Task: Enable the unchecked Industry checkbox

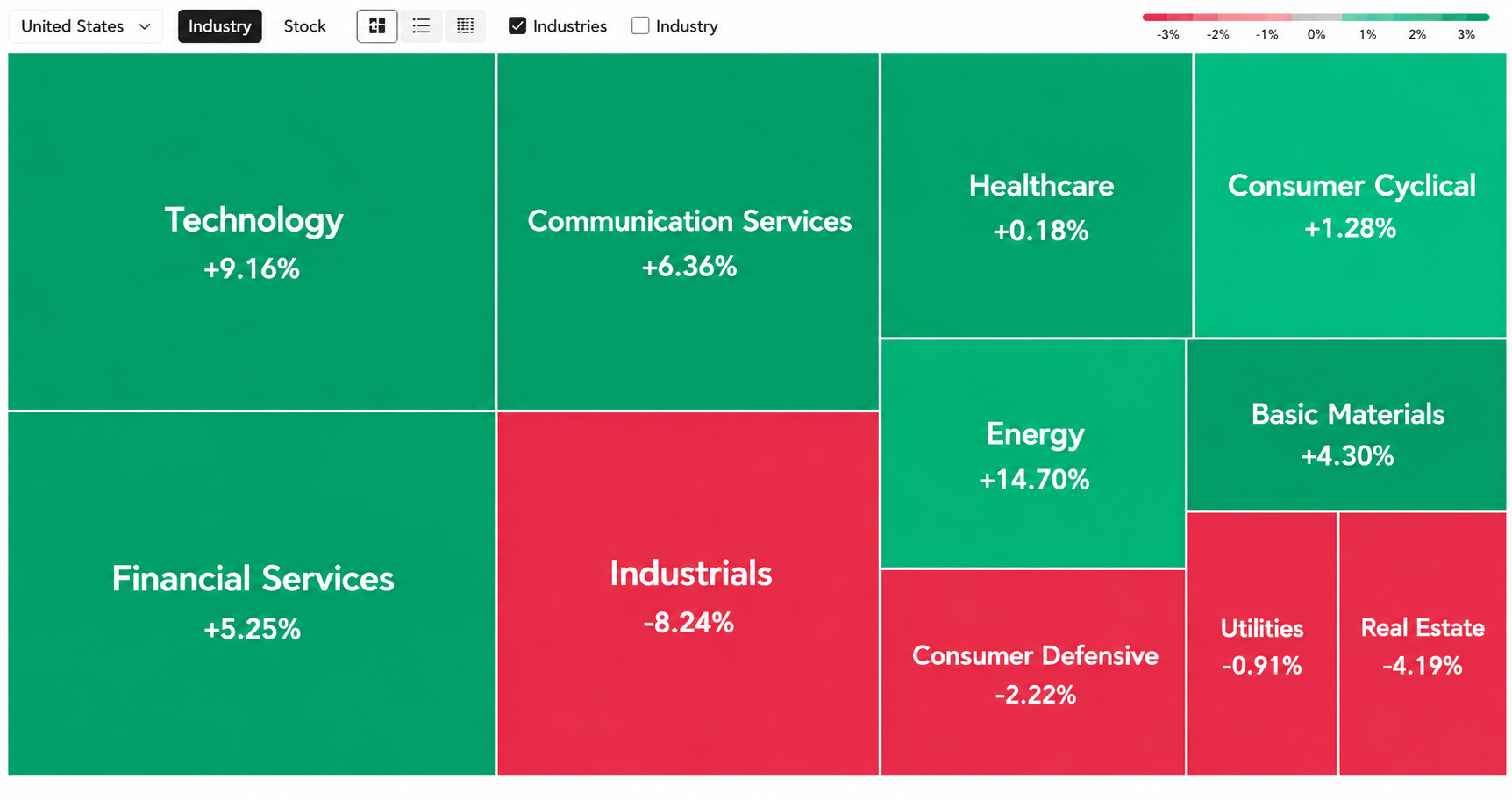Action: tap(640, 26)
